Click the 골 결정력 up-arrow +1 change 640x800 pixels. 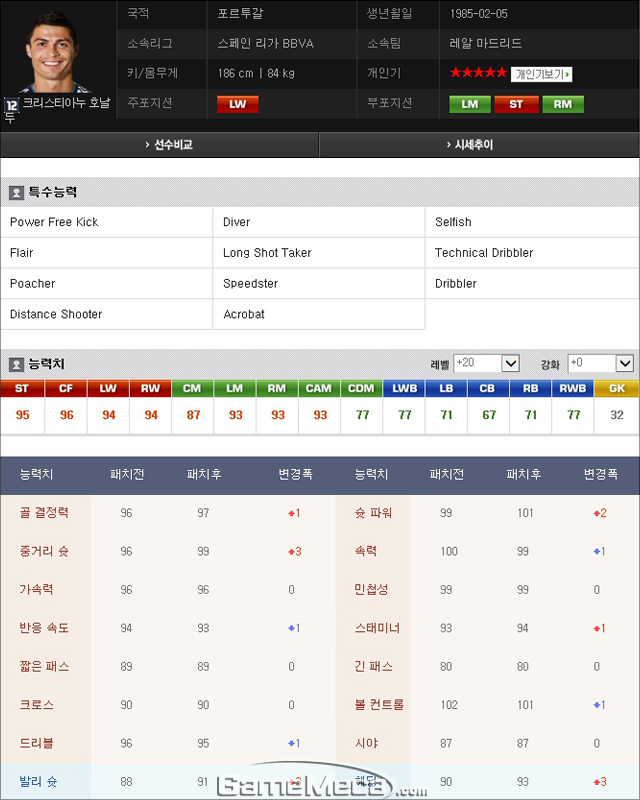pyautogui.click(x=294, y=513)
